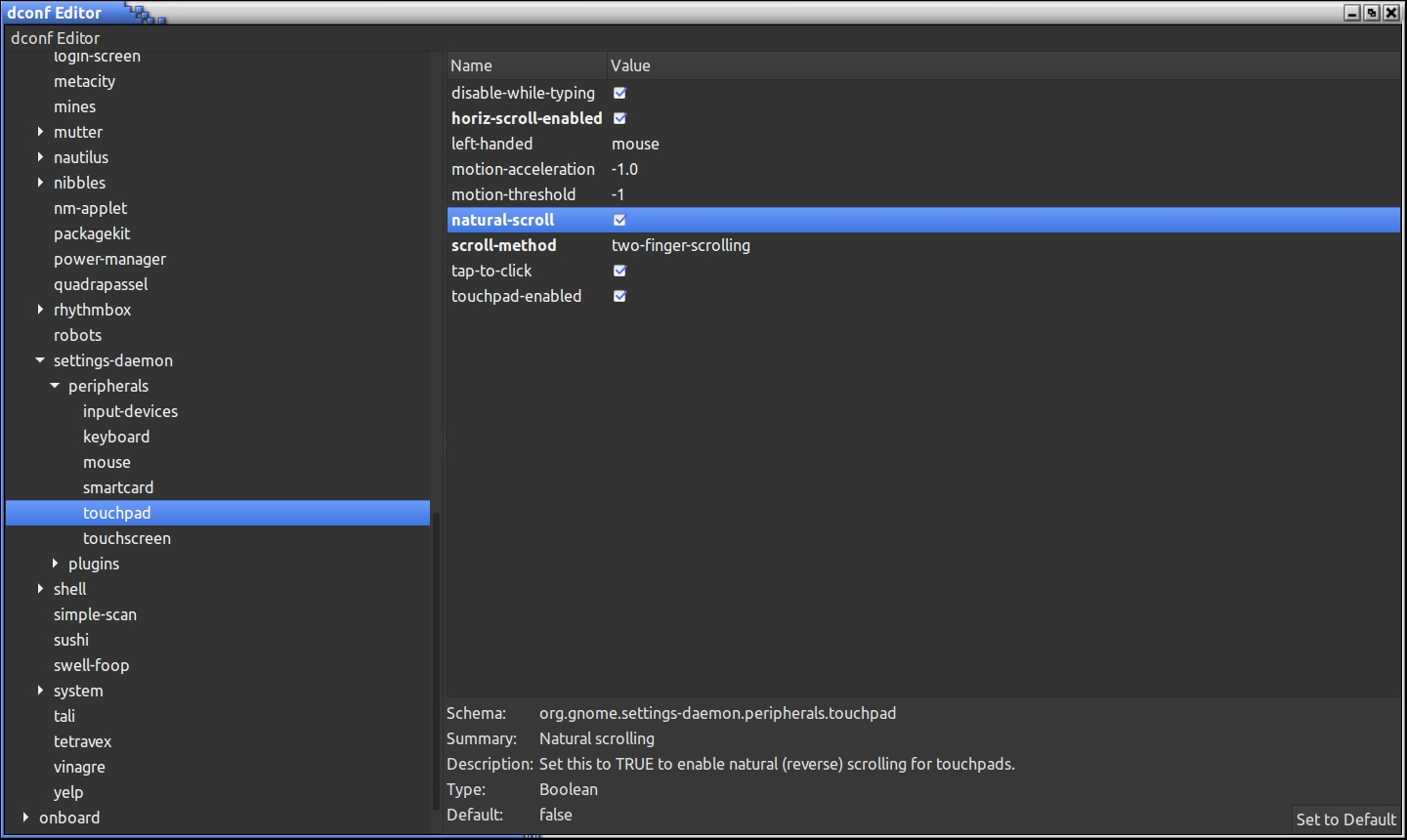Expand the mutter tree node
The height and width of the screenshot is (840, 1407).
tap(40, 132)
